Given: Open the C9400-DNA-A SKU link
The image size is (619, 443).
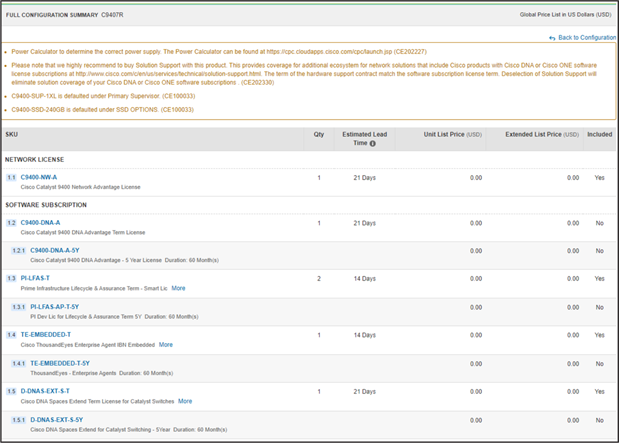Looking at the screenshot, I should 40,223.
